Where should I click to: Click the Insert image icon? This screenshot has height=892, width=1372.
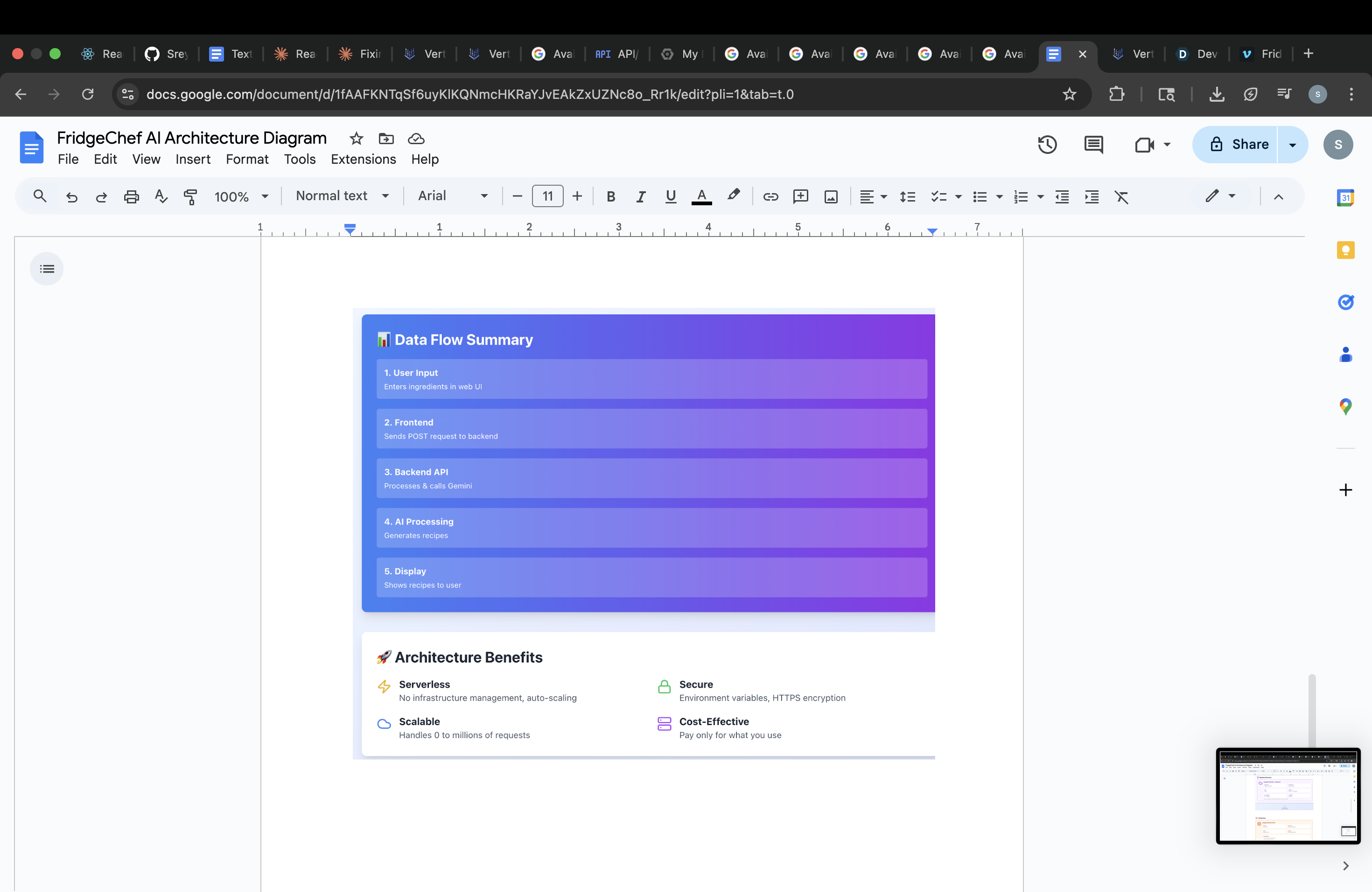tap(831, 196)
